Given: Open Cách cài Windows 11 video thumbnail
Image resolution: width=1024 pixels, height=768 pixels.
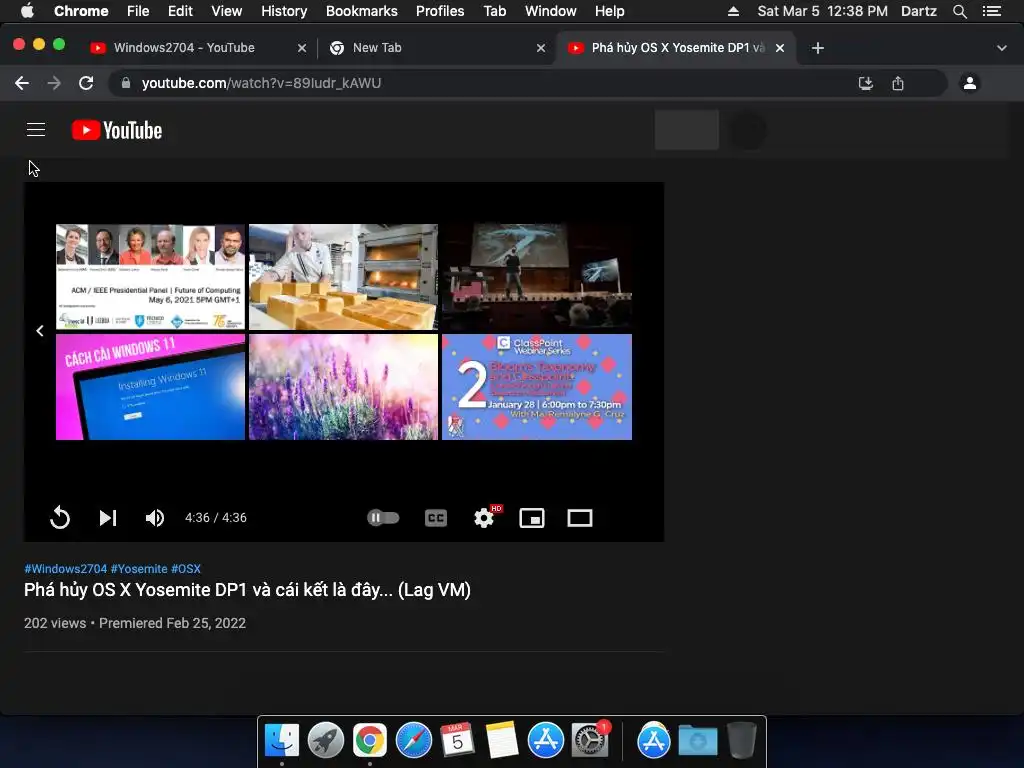Looking at the screenshot, I should coord(150,387).
